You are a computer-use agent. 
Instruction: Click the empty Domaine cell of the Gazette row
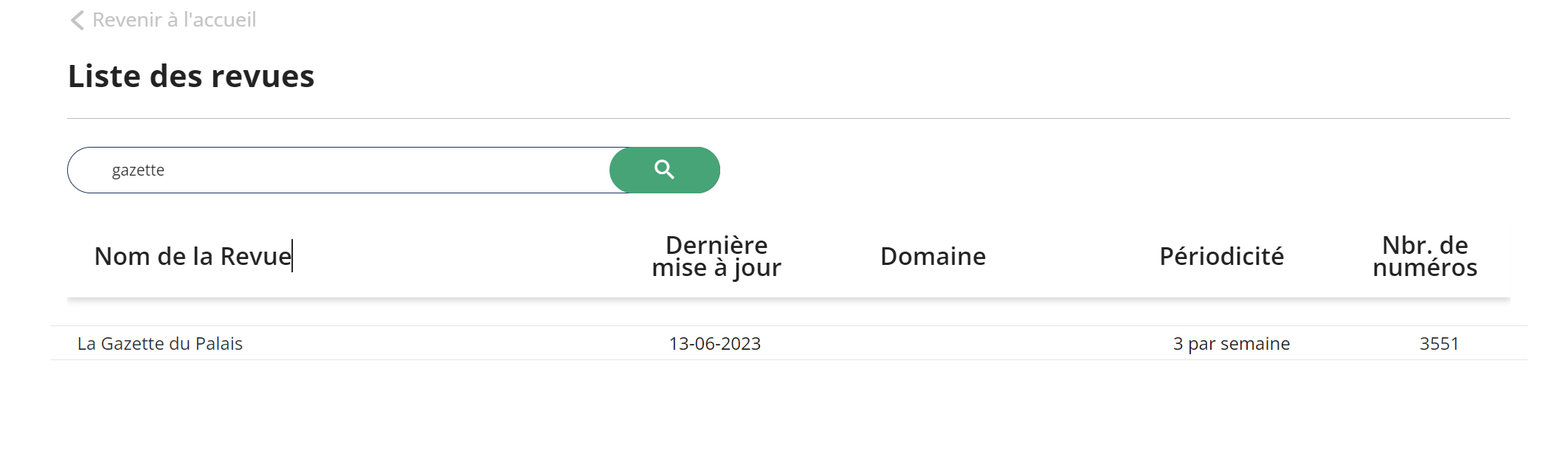pyautogui.click(x=933, y=343)
